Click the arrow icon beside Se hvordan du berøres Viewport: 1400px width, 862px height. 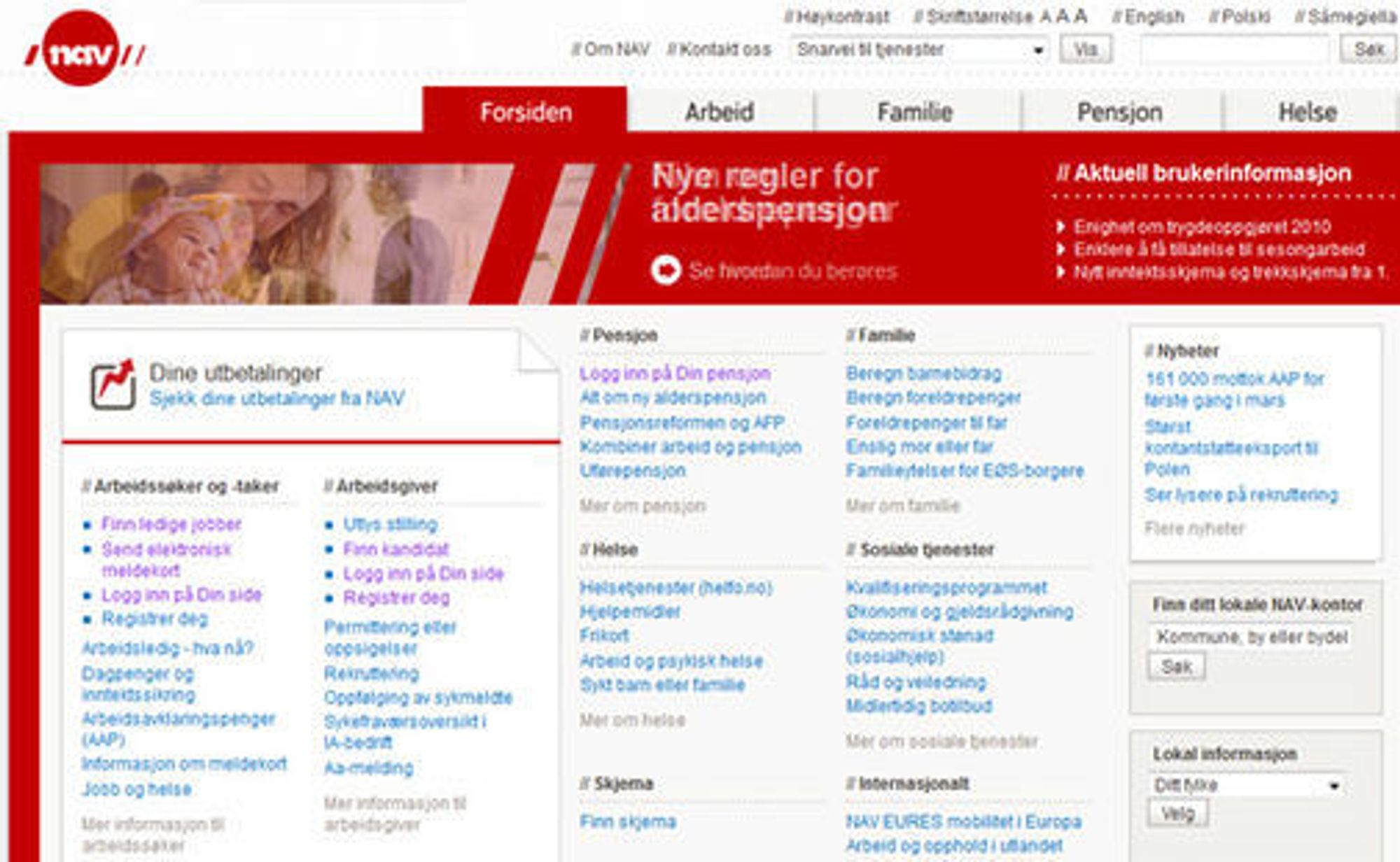click(x=666, y=269)
